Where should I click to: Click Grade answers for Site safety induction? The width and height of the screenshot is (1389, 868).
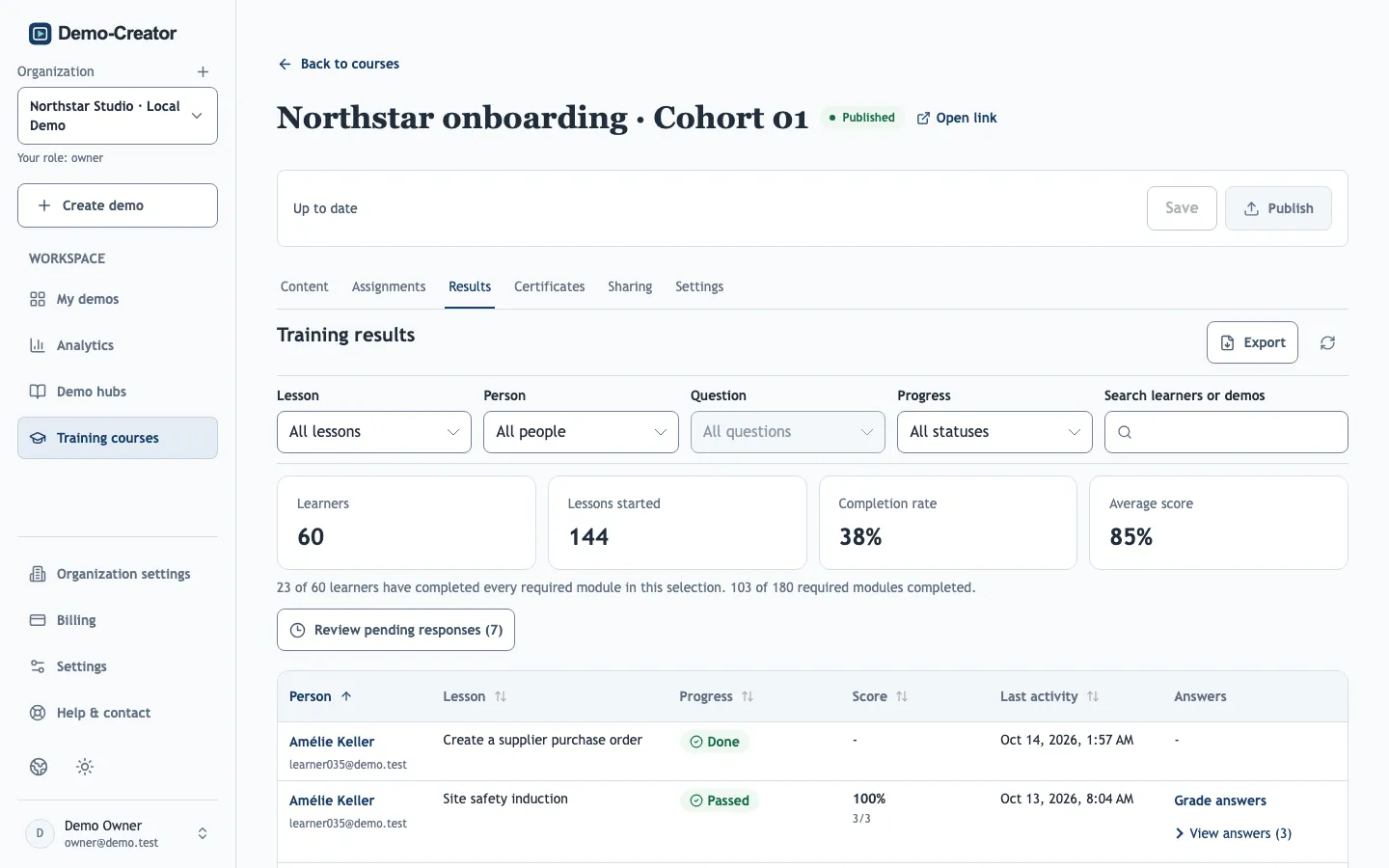click(1220, 800)
